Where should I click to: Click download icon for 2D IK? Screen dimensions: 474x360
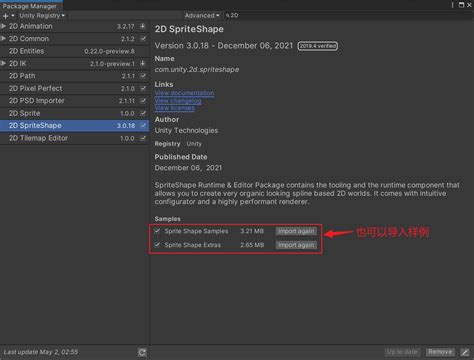(x=143, y=63)
